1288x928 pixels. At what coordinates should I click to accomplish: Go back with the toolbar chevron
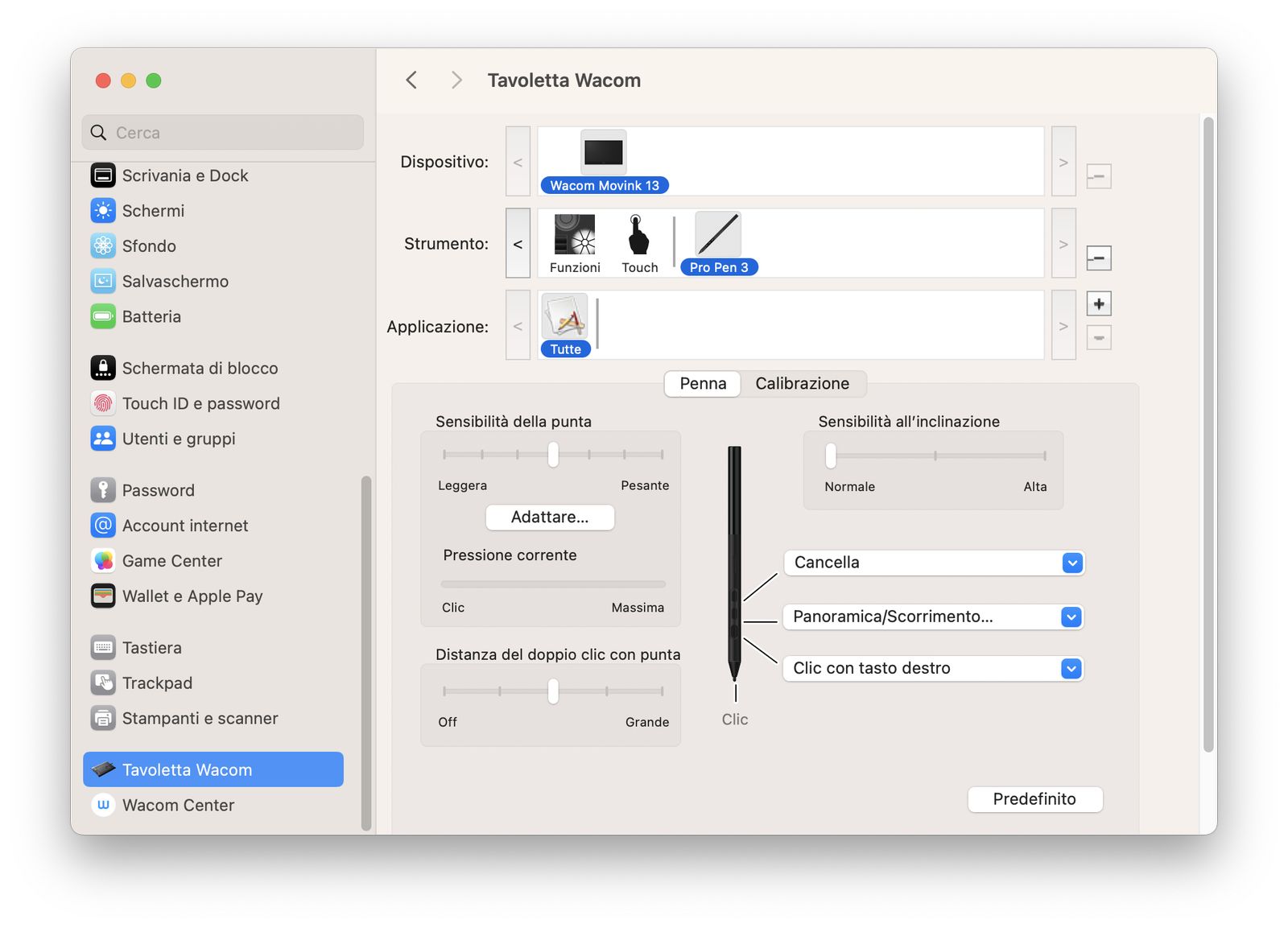(x=411, y=80)
